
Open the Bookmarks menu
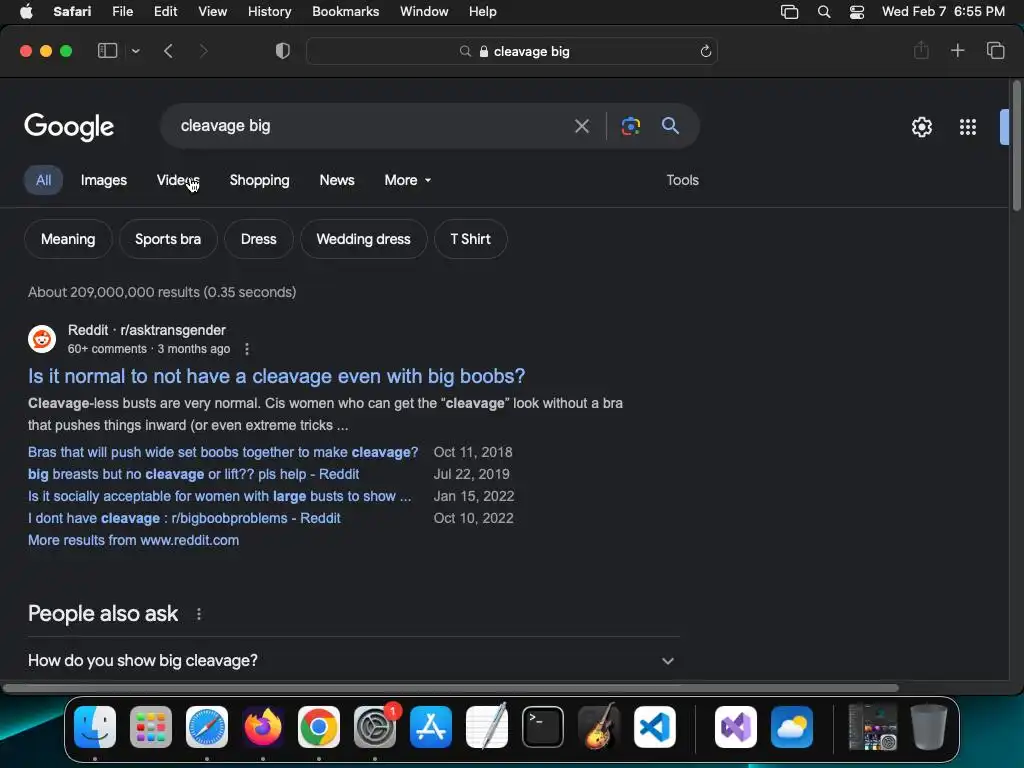(x=345, y=11)
